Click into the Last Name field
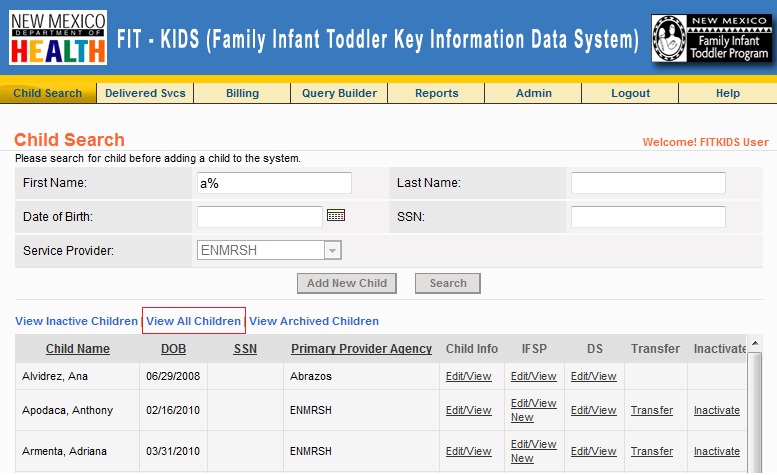 click(648, 183)
